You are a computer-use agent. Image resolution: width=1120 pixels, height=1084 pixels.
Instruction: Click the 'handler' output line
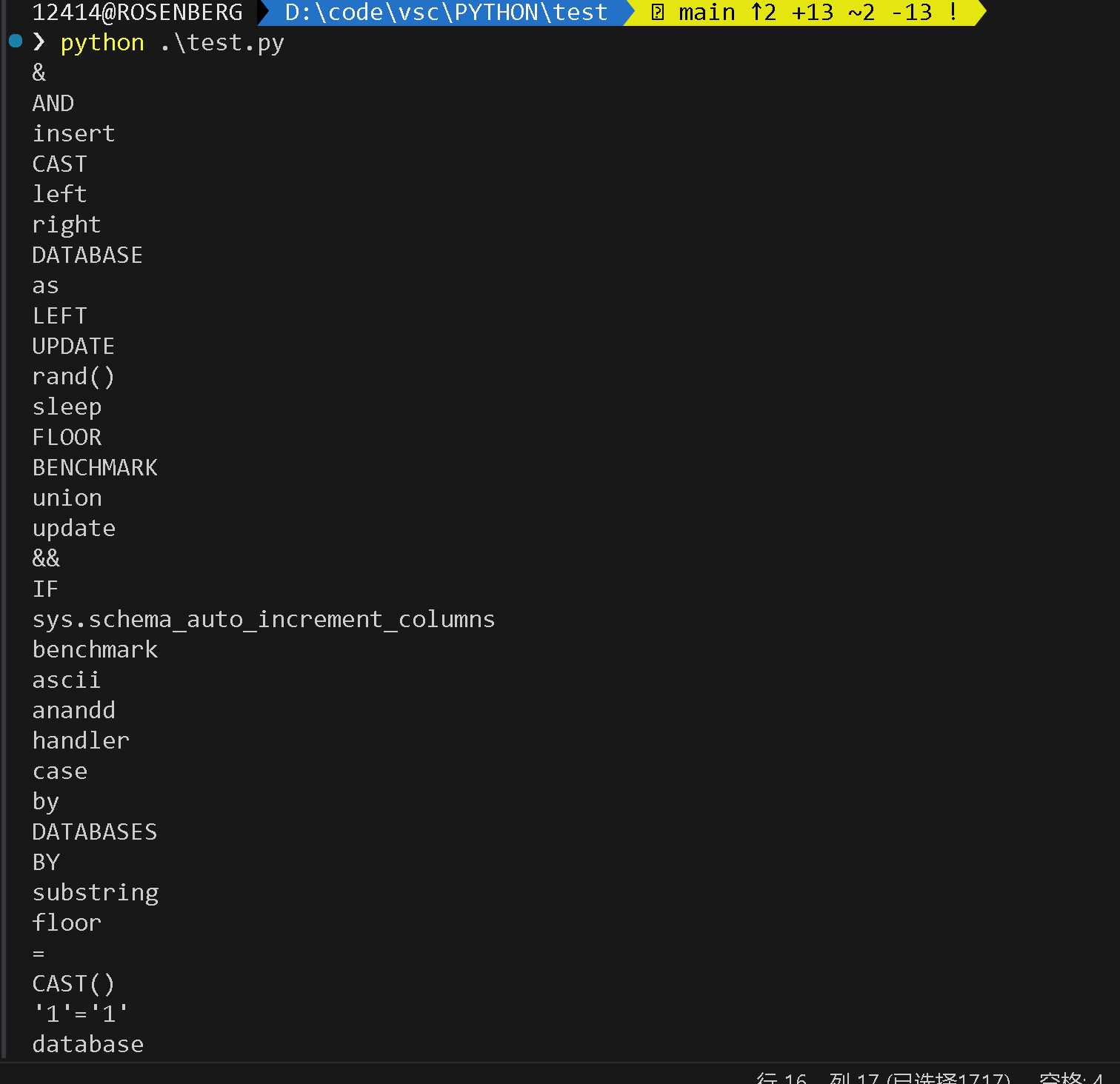pos(81,740)
